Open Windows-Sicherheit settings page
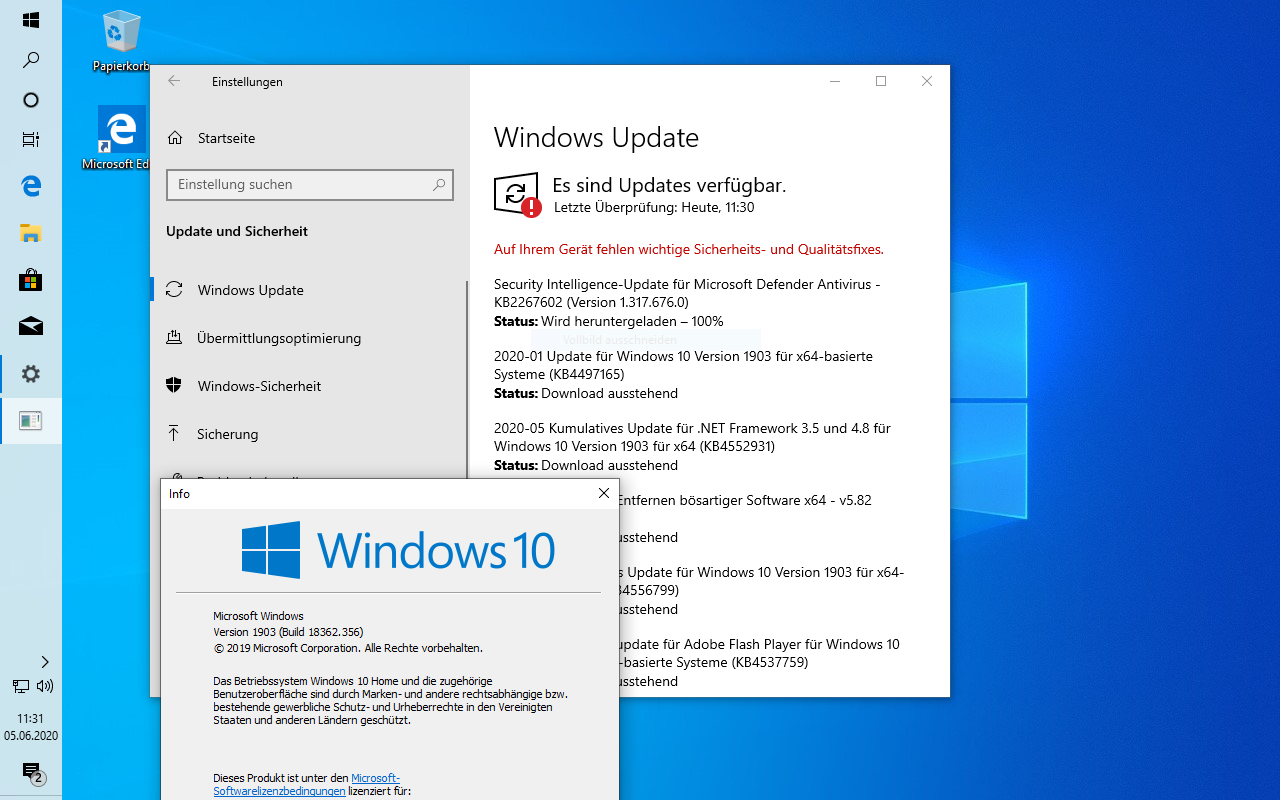Screen dimensions: 1280x800 (x=308, y=386)
